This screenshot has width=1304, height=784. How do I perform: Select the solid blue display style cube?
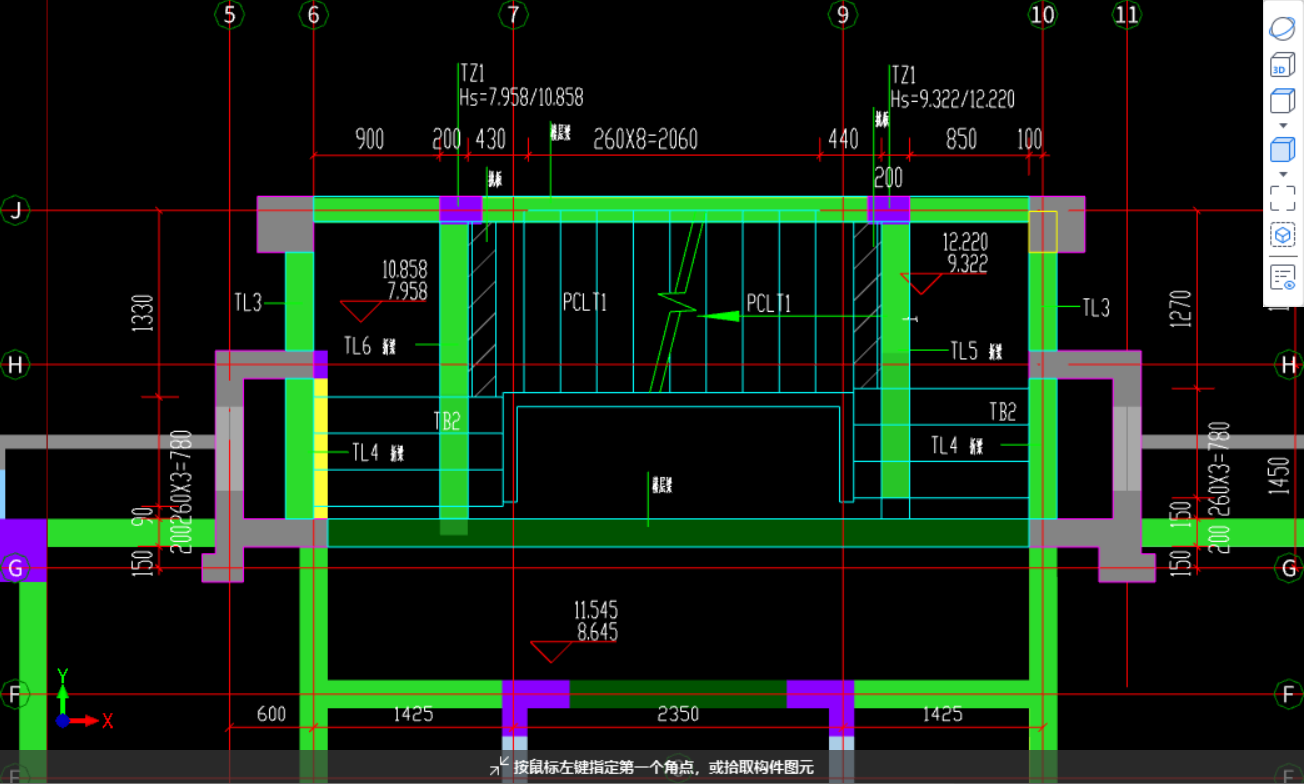pyautogui.click(x=1282, y=150)
